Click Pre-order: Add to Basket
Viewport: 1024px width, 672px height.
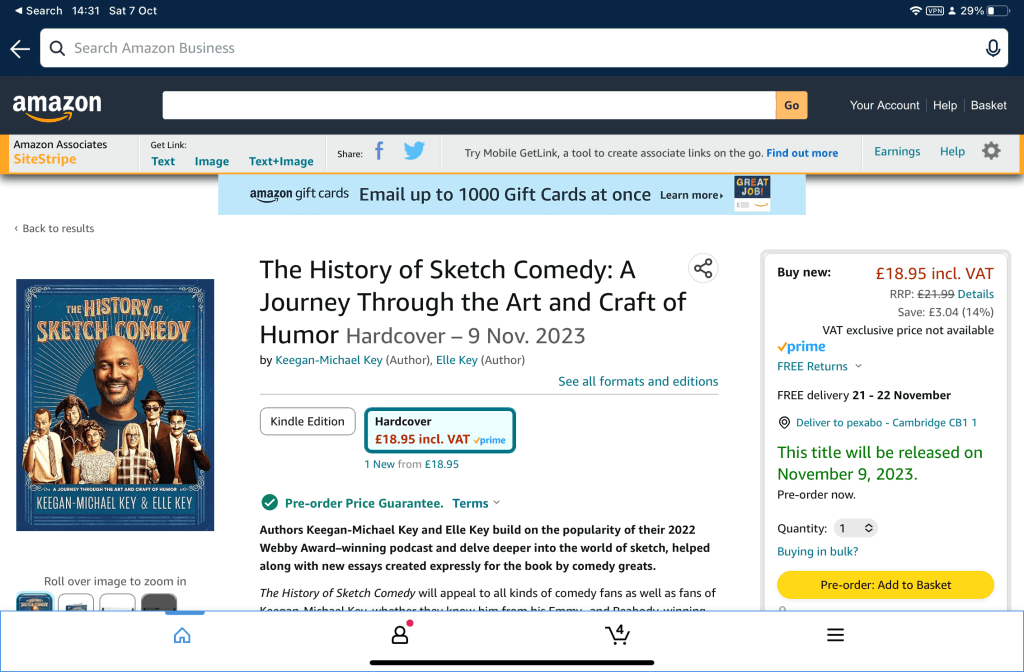pyautogui.click(x=886, y=584)
